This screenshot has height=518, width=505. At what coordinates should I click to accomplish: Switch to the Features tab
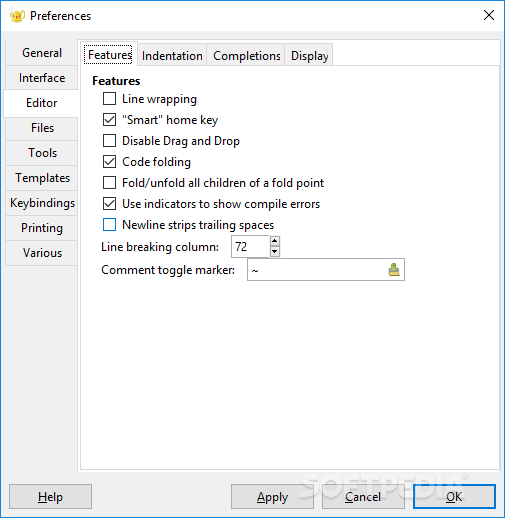(x=110, y=55)
